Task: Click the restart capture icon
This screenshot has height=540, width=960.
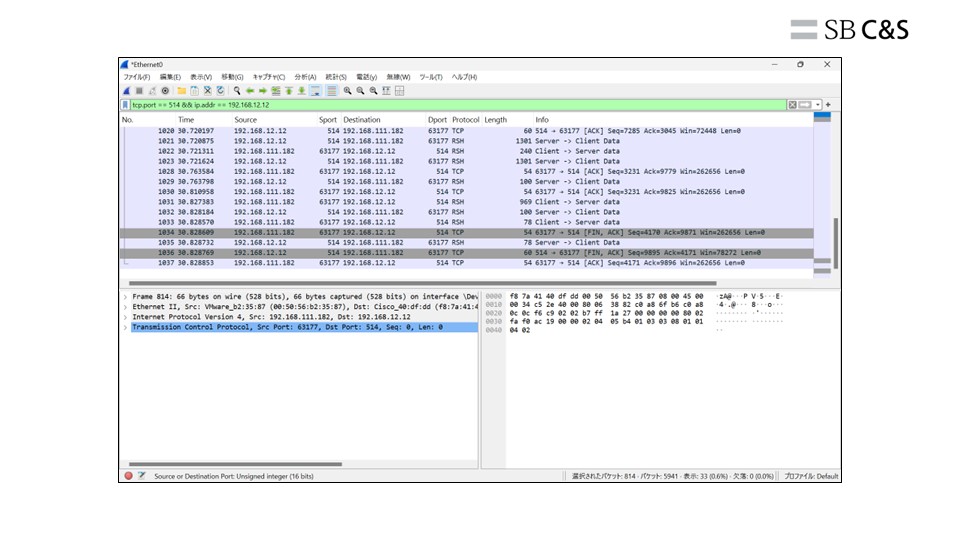Action: (x=152, y=91)
